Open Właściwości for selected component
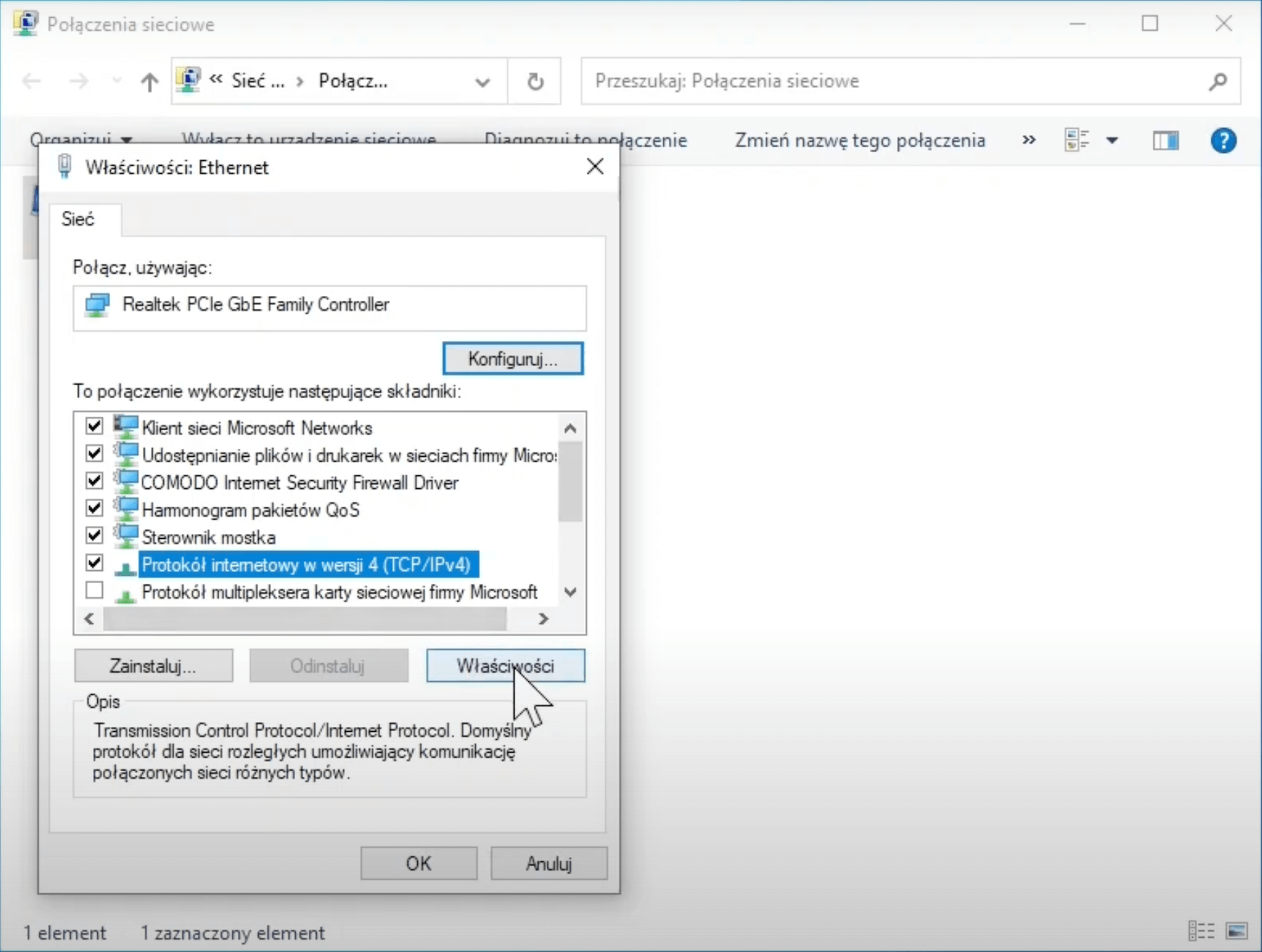 click(x=505, y=665)
